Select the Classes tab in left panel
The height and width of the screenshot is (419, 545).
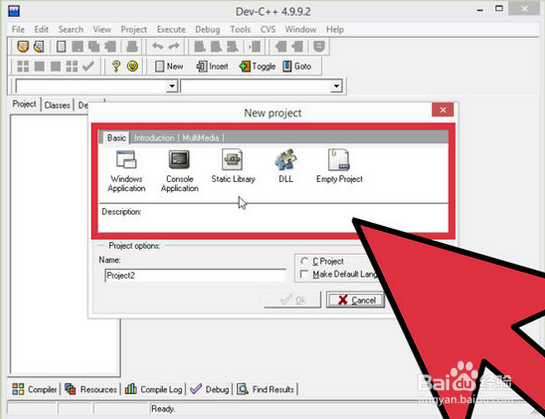(57, 105)
